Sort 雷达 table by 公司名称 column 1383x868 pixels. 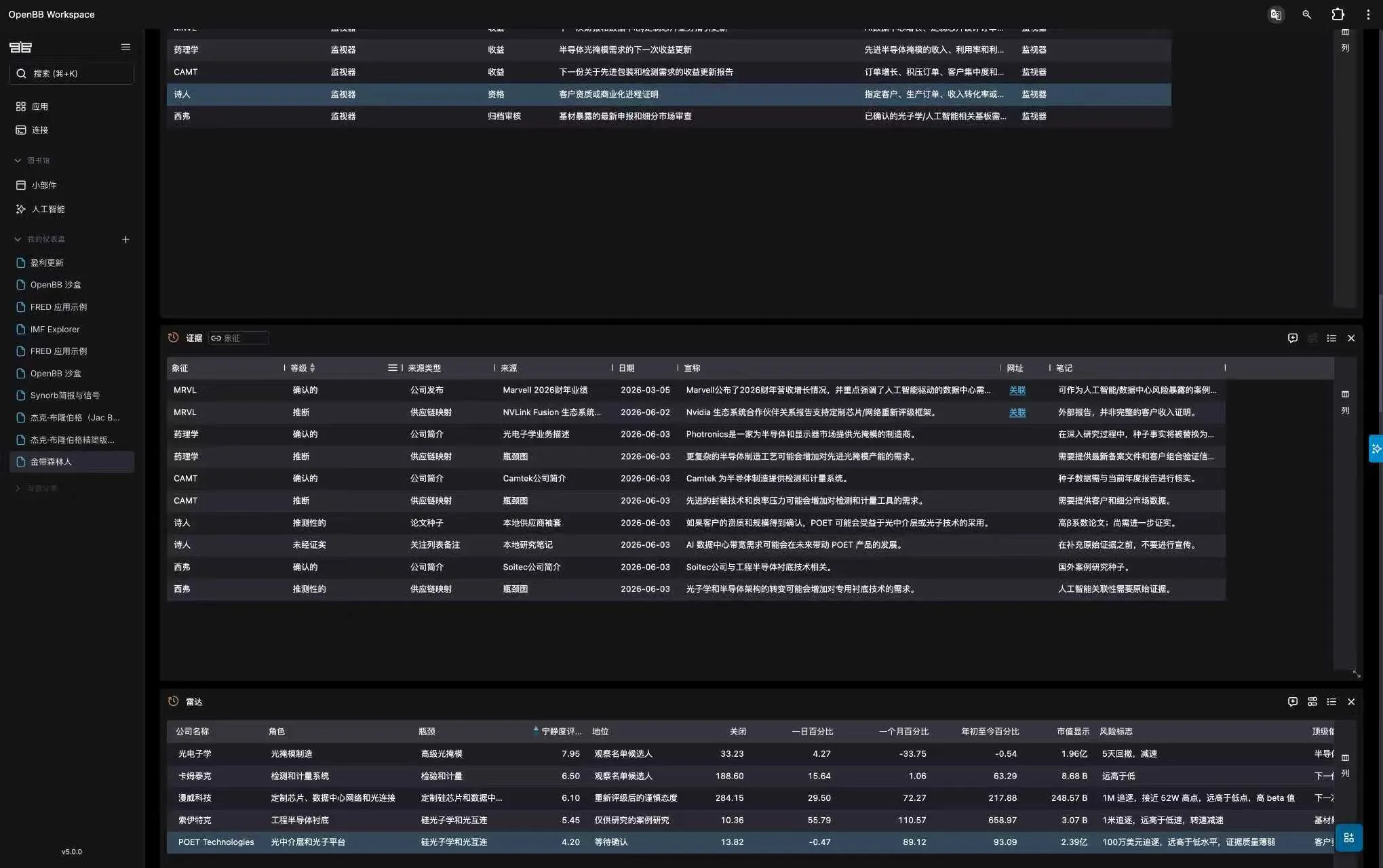coord(192,731)
